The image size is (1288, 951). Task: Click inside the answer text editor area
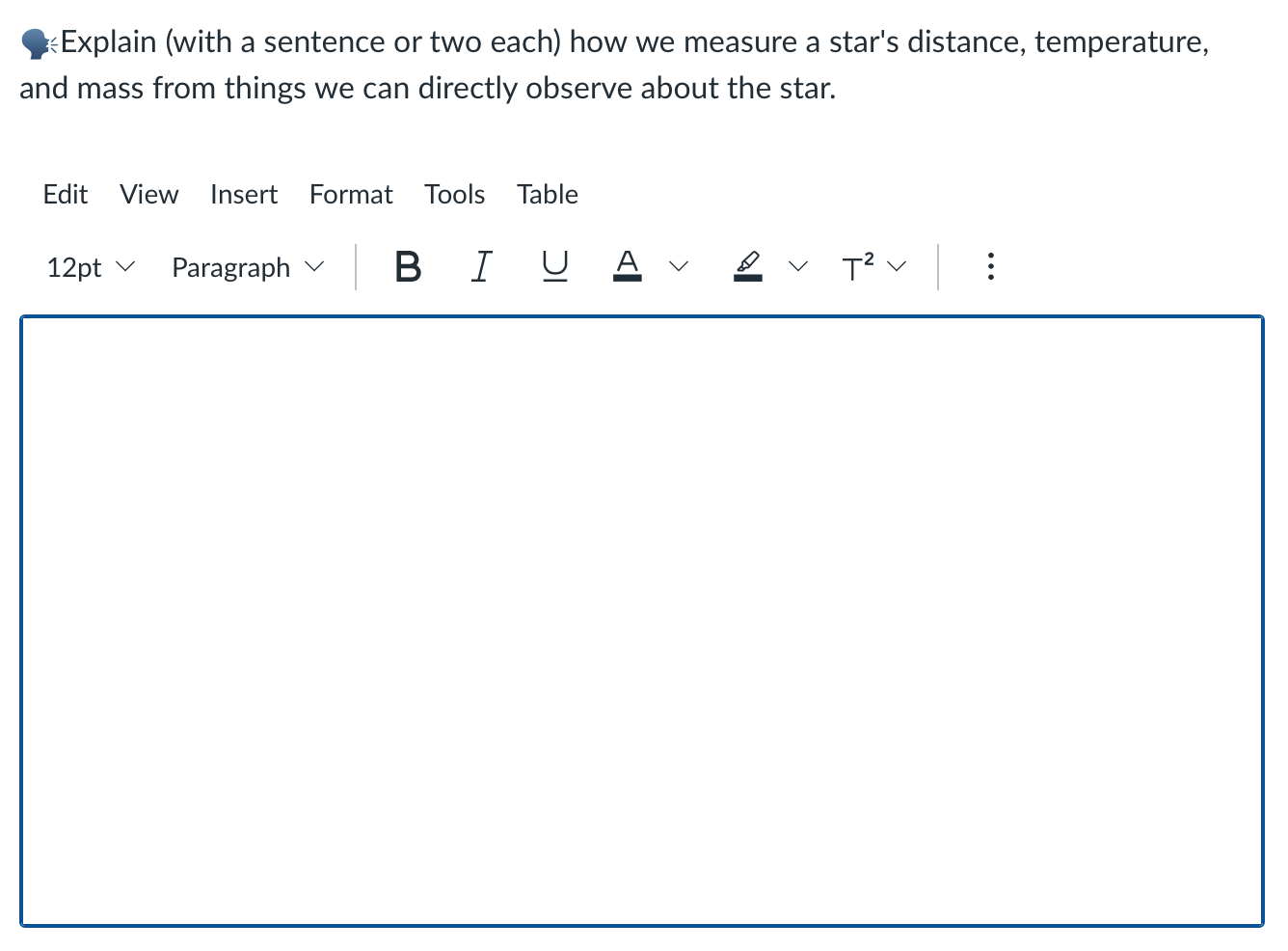pyautogui.click(x=642, y=621)
